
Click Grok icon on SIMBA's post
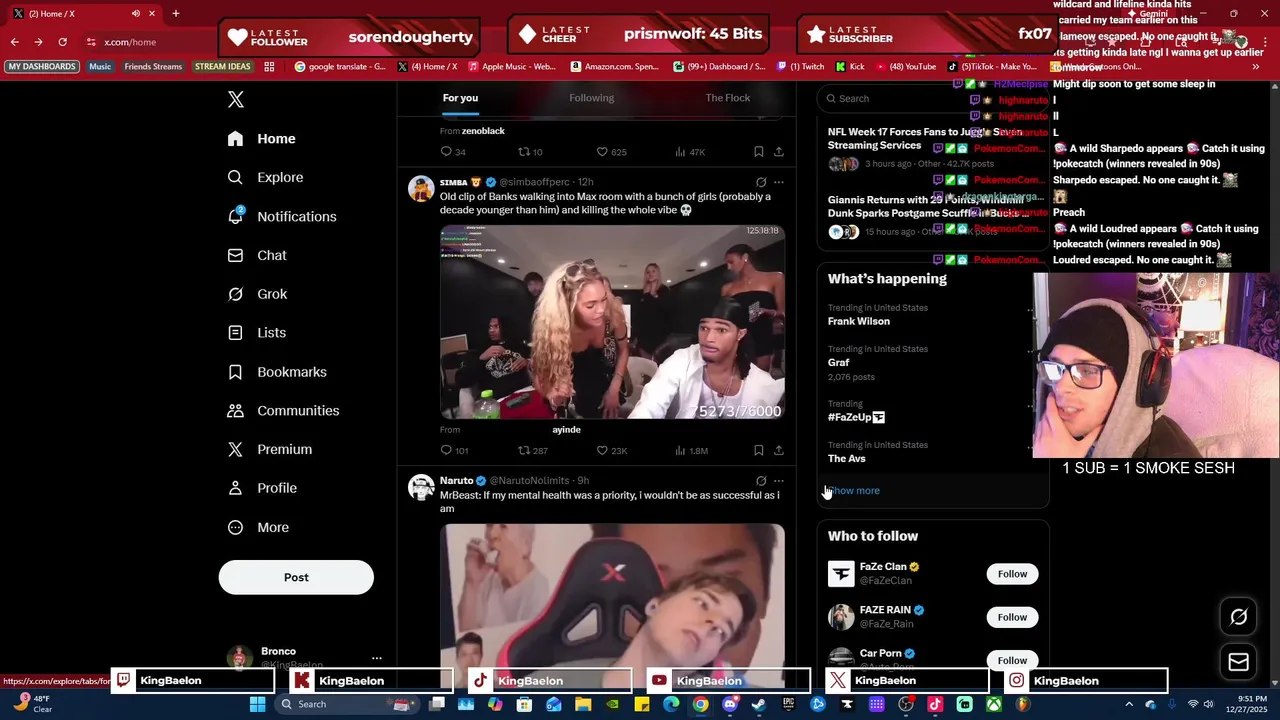coord(761,182)
